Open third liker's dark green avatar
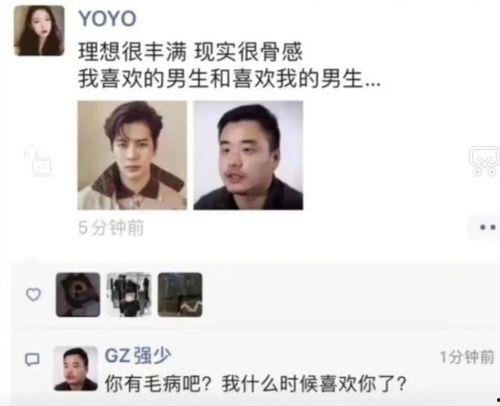The width and height of the screenshot is (500, 406). 180,295
